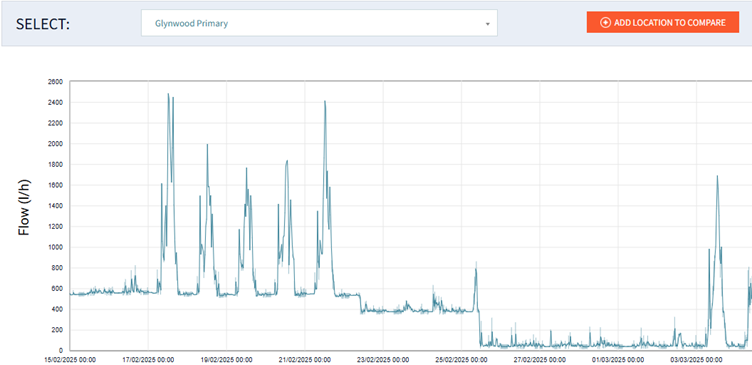The width and height of the screenshot is (752, 365).
Task: Click the 27/02/2025 00:00 date label
Action: pos(540,359)
